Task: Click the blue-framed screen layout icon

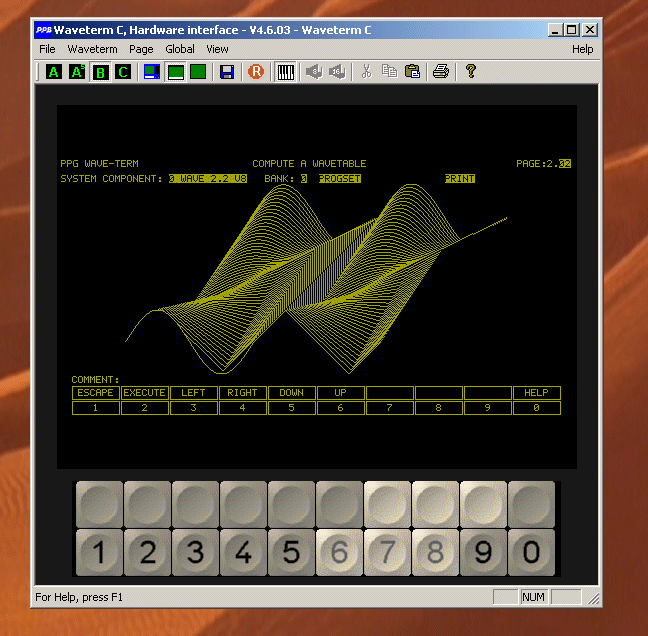Action: pos(152,72)
